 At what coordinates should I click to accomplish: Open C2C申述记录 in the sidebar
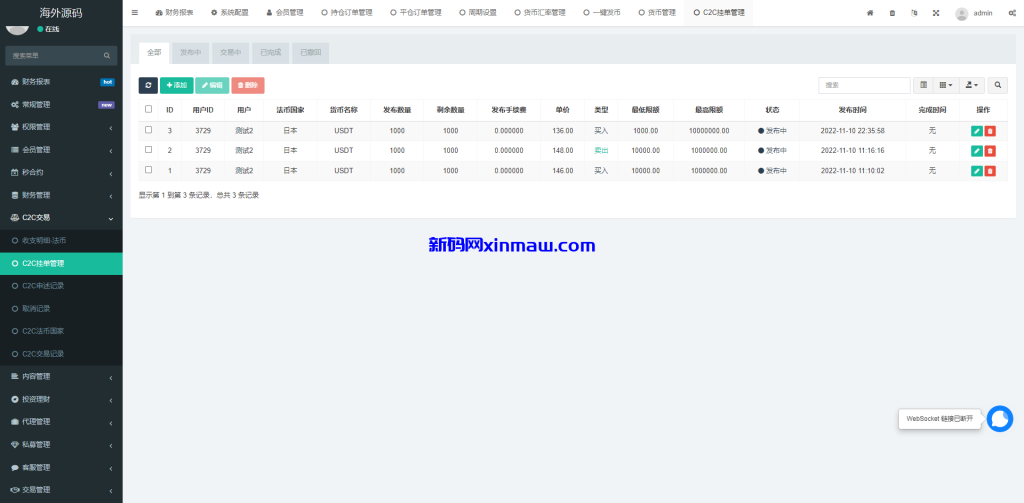pos(61,286)
